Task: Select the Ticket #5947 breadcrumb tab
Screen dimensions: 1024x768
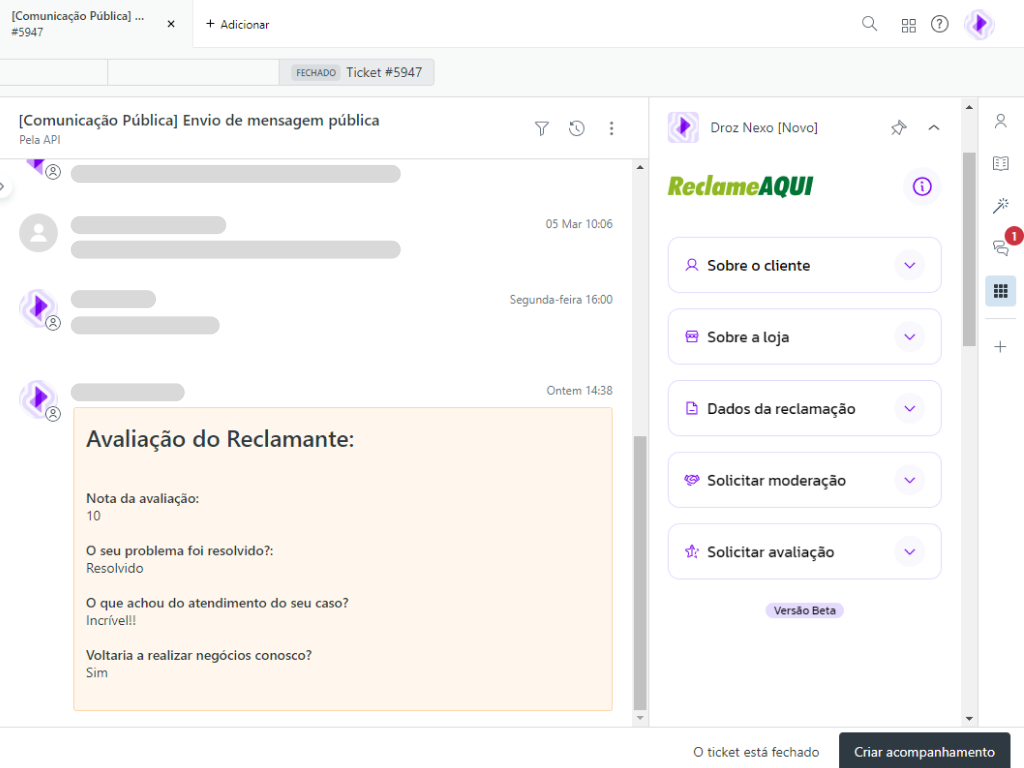Action: [x=357, y=73]
